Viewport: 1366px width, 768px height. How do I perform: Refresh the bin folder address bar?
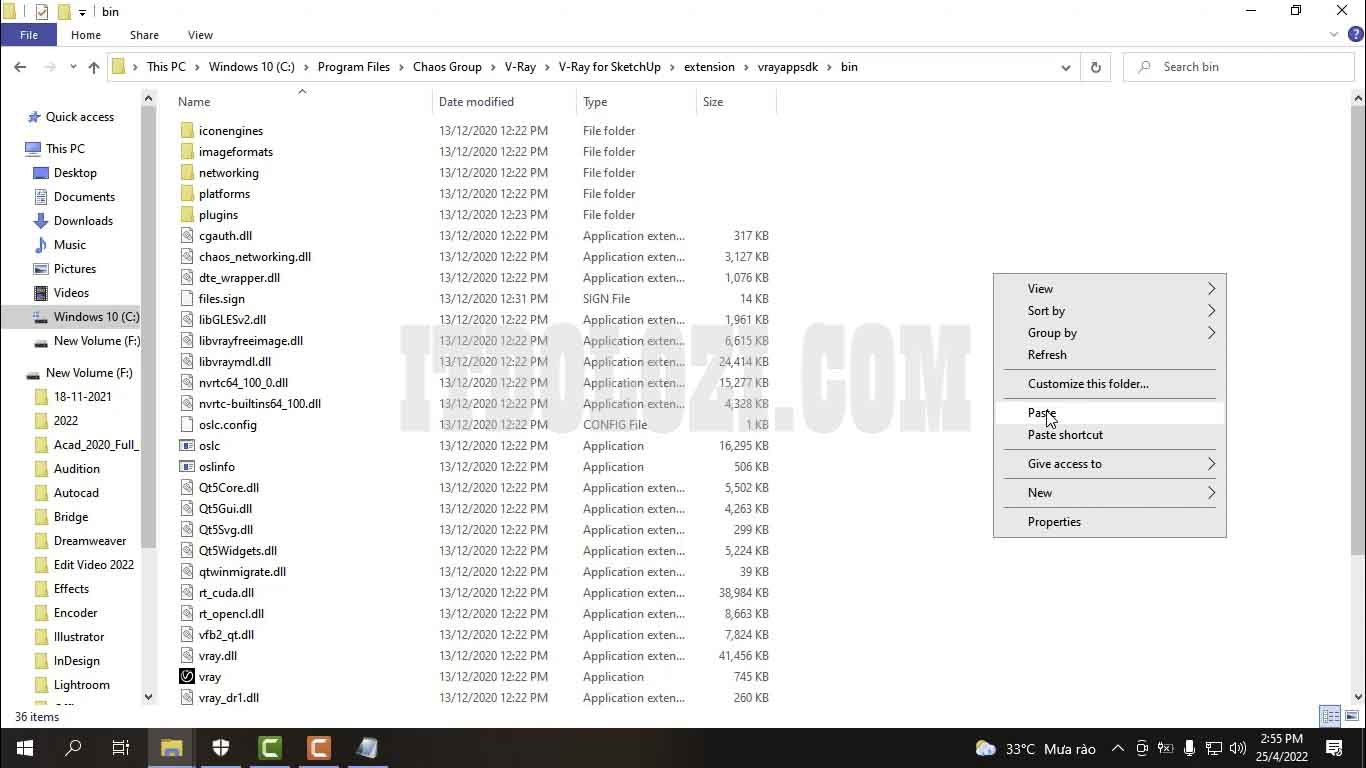(x=1095, y=67)
